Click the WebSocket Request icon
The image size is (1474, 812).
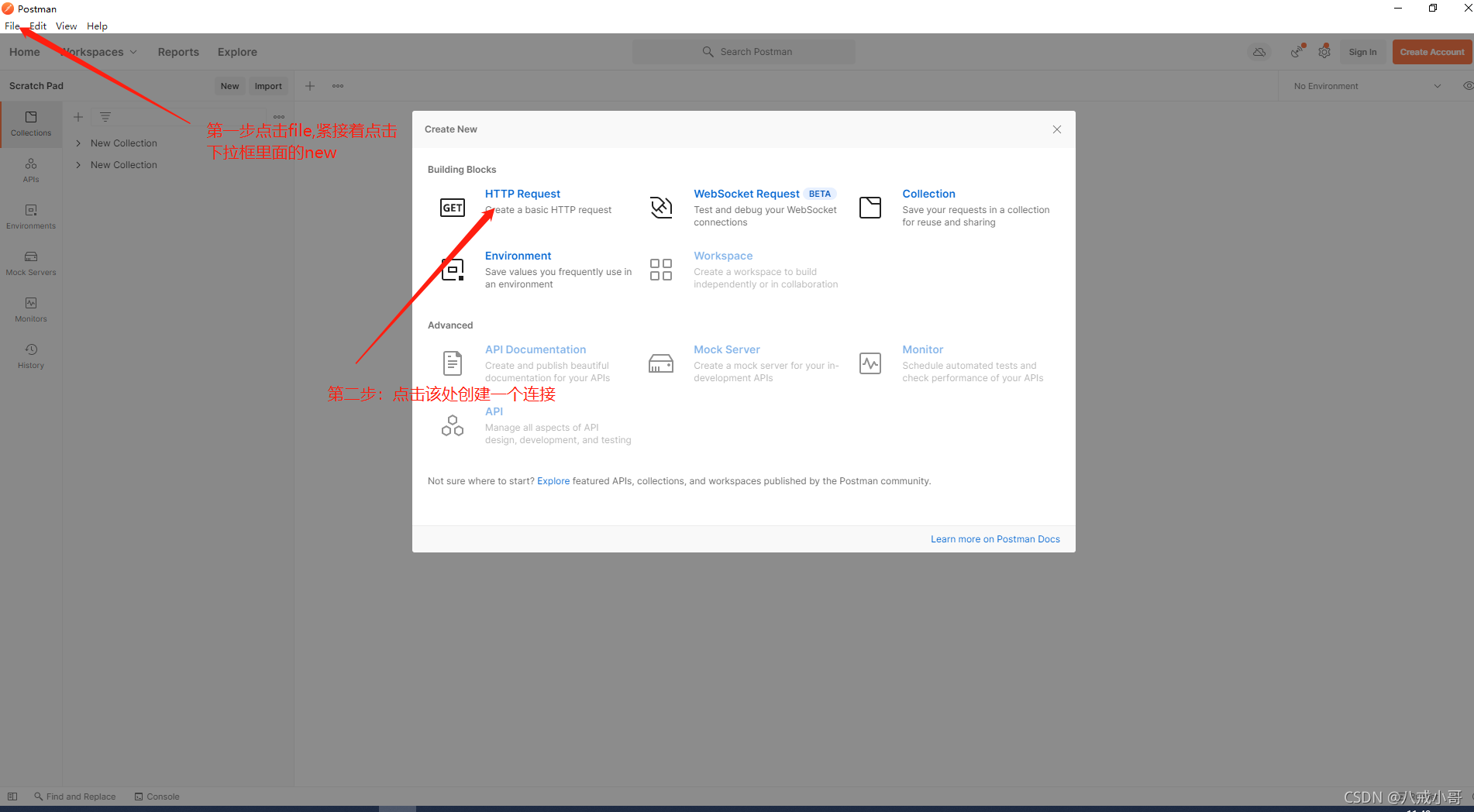click(661, 208)
